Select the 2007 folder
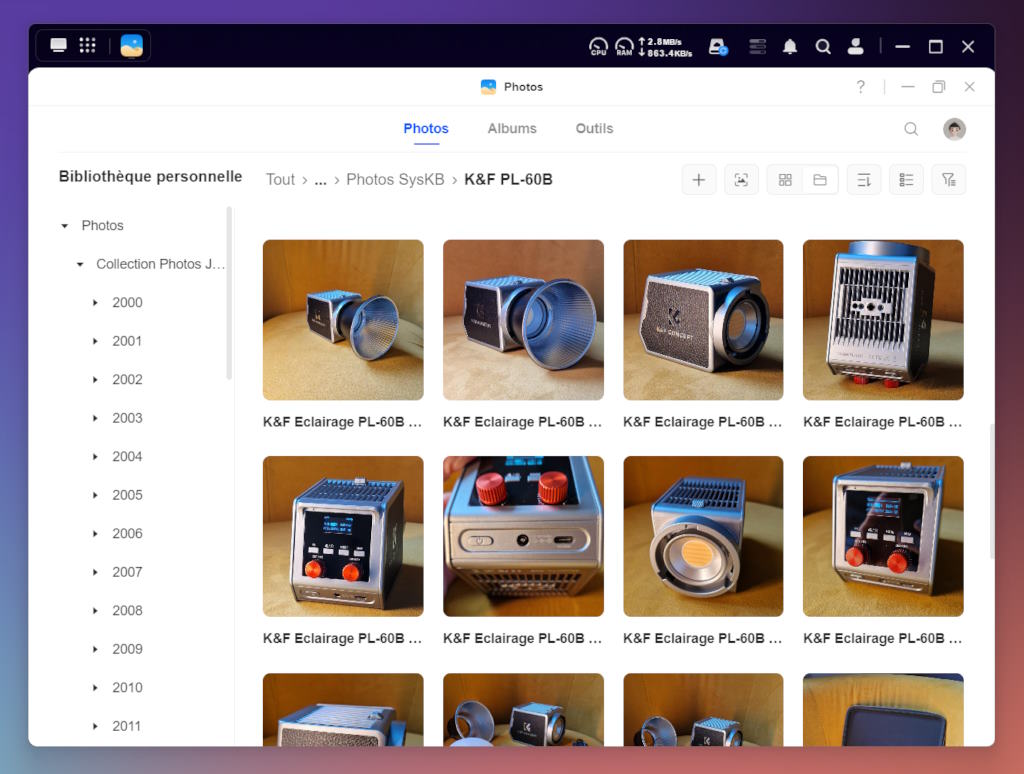Image resolution: width=1024 pixels, height=774 pixels. 127,572
